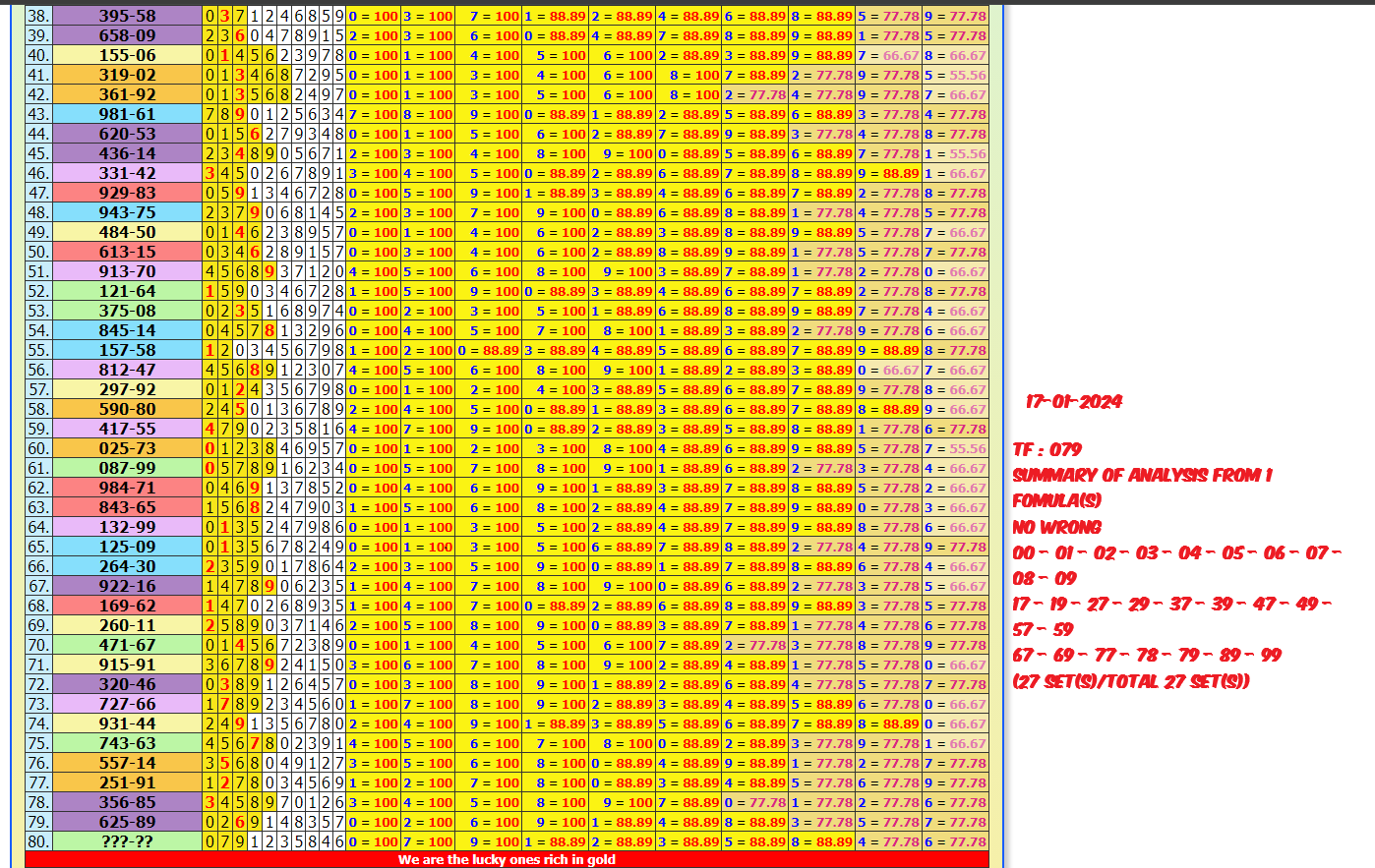Click the row number 60.
Viewport: 1375px width, 868px height.
point(38,448)
